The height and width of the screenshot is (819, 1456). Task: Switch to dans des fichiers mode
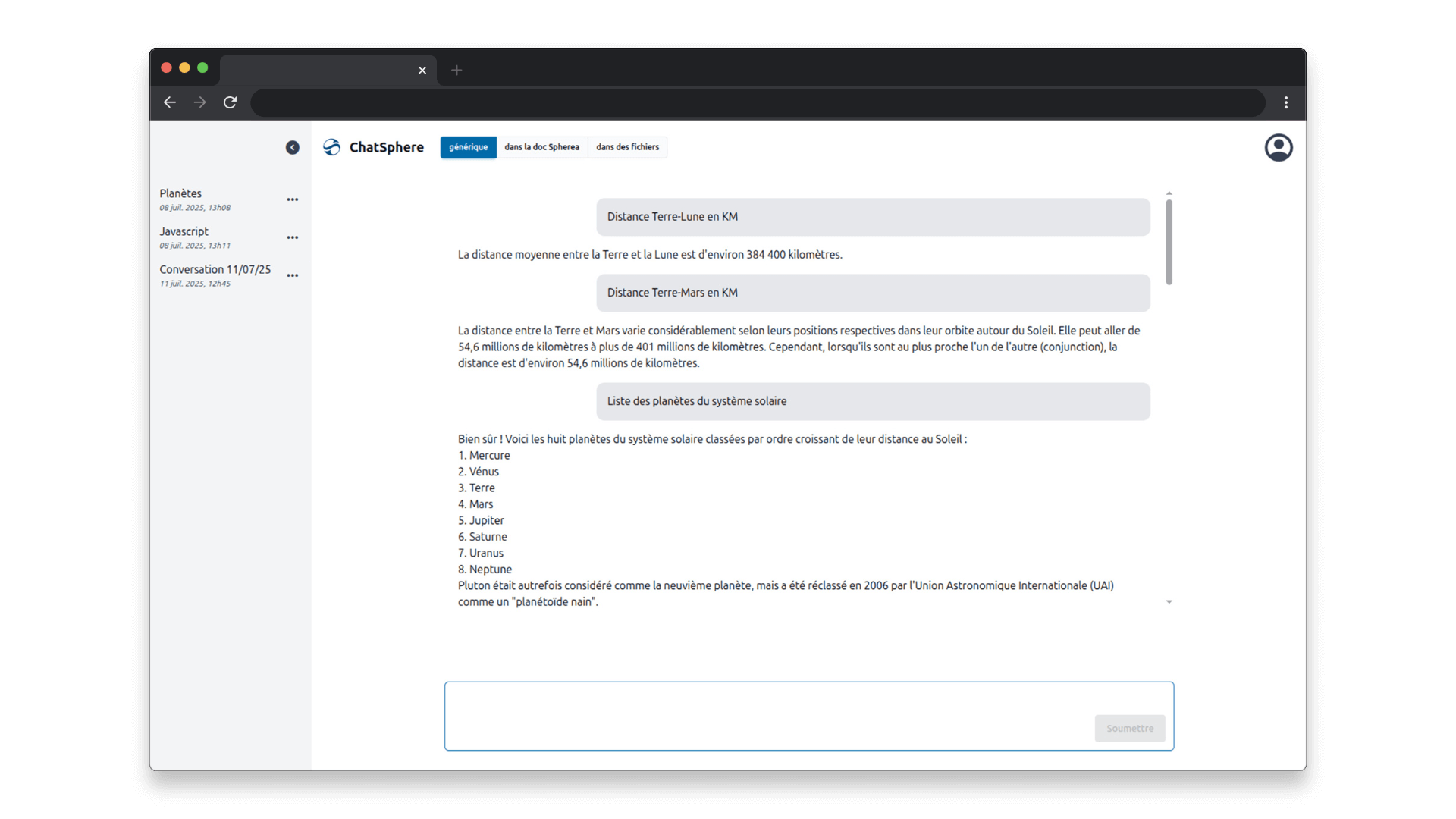pos(627,147)
